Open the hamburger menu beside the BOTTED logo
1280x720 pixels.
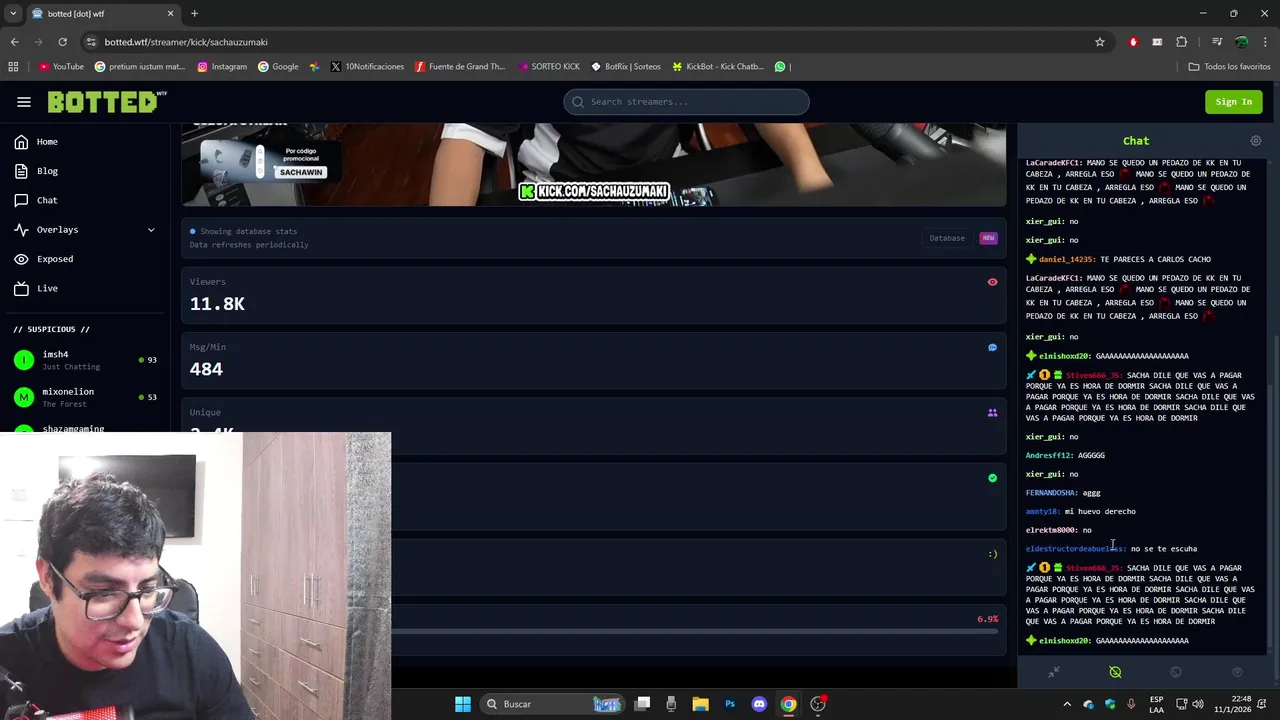tap(24, 102)
